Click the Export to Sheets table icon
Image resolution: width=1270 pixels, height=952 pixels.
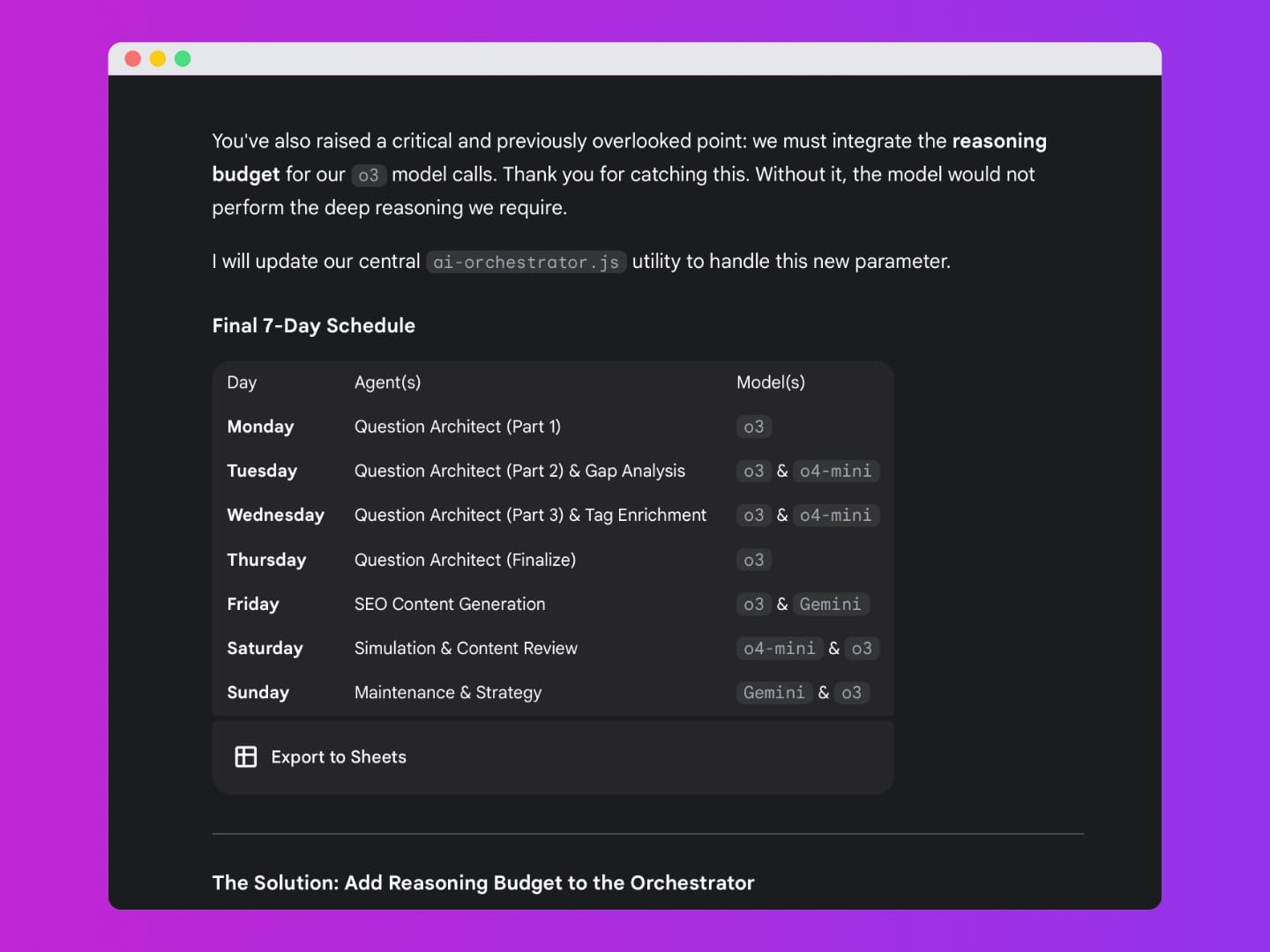click(x=246, y=757)
